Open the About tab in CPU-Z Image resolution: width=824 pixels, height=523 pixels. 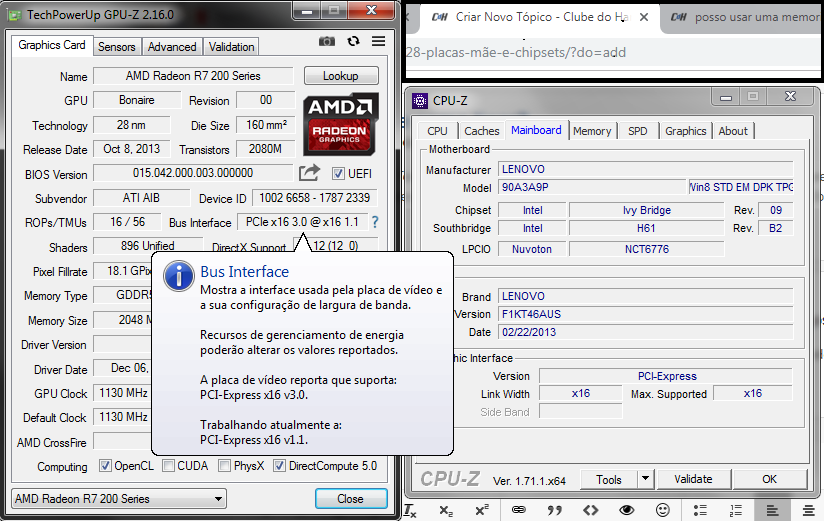[x=733, y=131]
